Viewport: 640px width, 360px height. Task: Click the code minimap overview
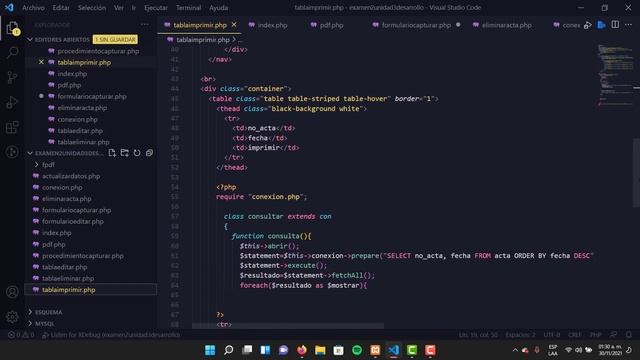(x=616, y=76)
